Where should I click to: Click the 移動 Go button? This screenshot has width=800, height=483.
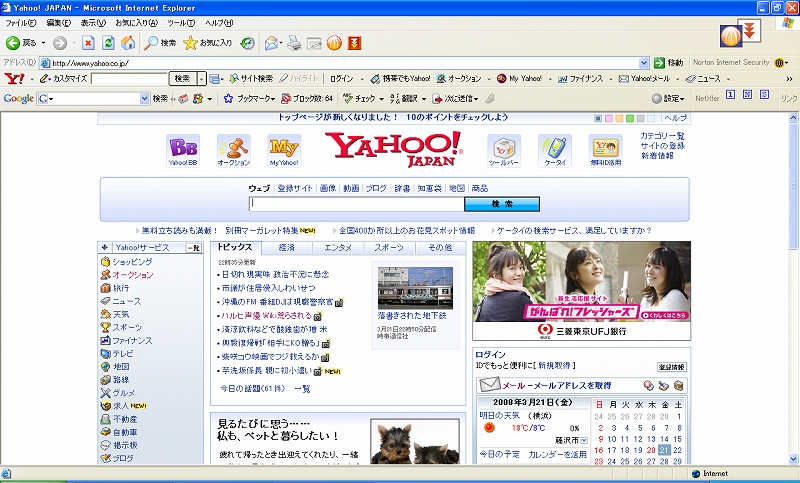tap(669, 63)
